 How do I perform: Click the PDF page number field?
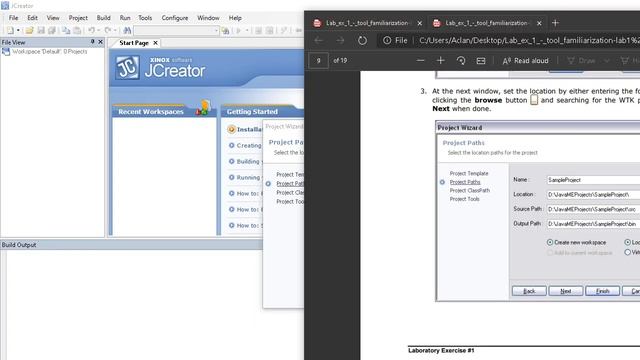[318, 61]
